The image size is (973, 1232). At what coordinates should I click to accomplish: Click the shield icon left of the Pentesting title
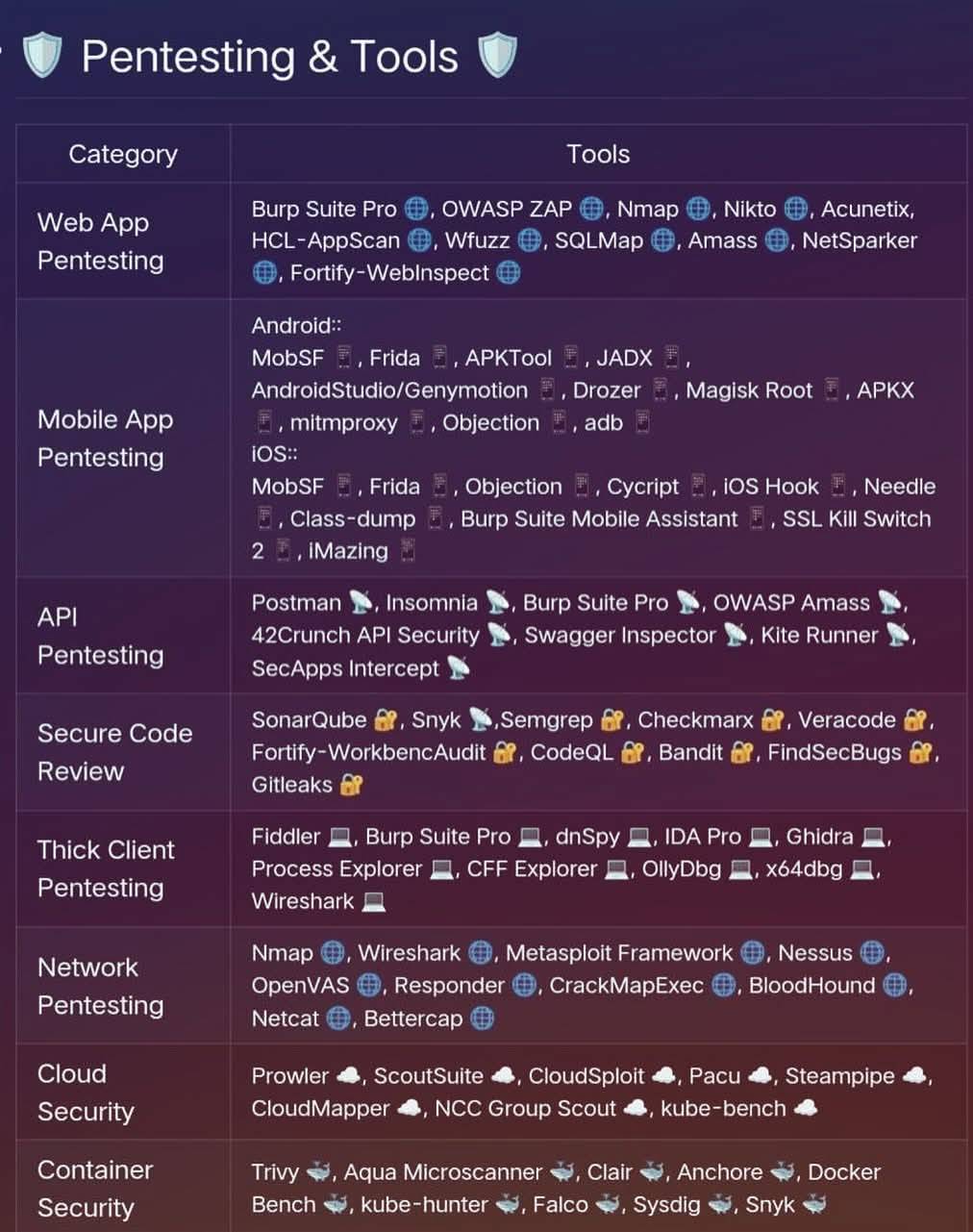(41, 56)
